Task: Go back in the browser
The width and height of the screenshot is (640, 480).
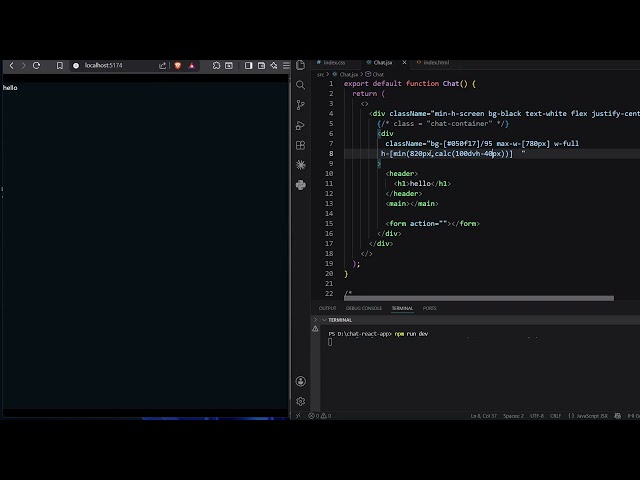Action: click(x=11, y=65)
